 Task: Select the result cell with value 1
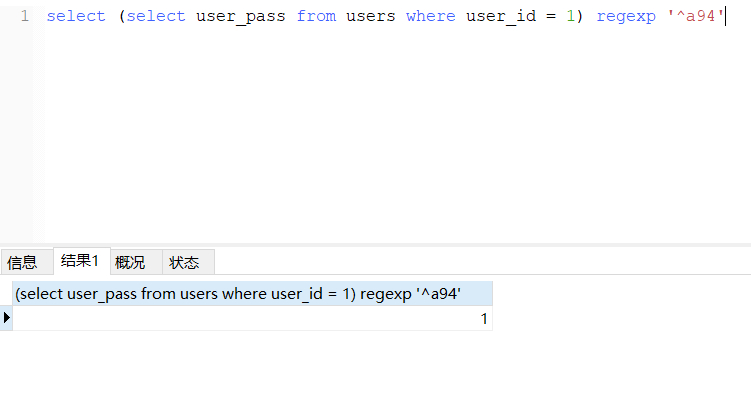pos(252,318)
